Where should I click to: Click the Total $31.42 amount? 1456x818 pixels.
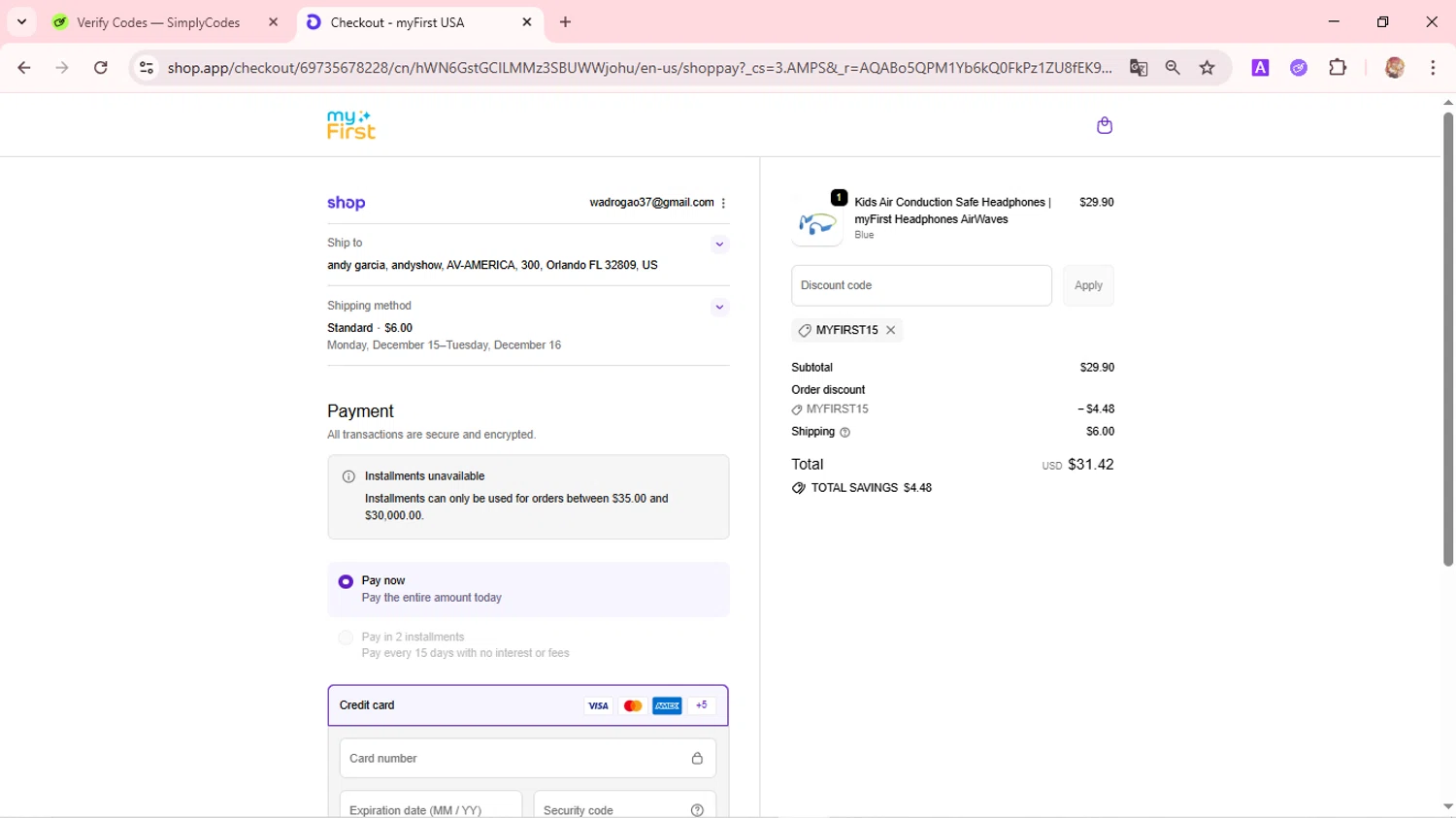click(1091, 465)
